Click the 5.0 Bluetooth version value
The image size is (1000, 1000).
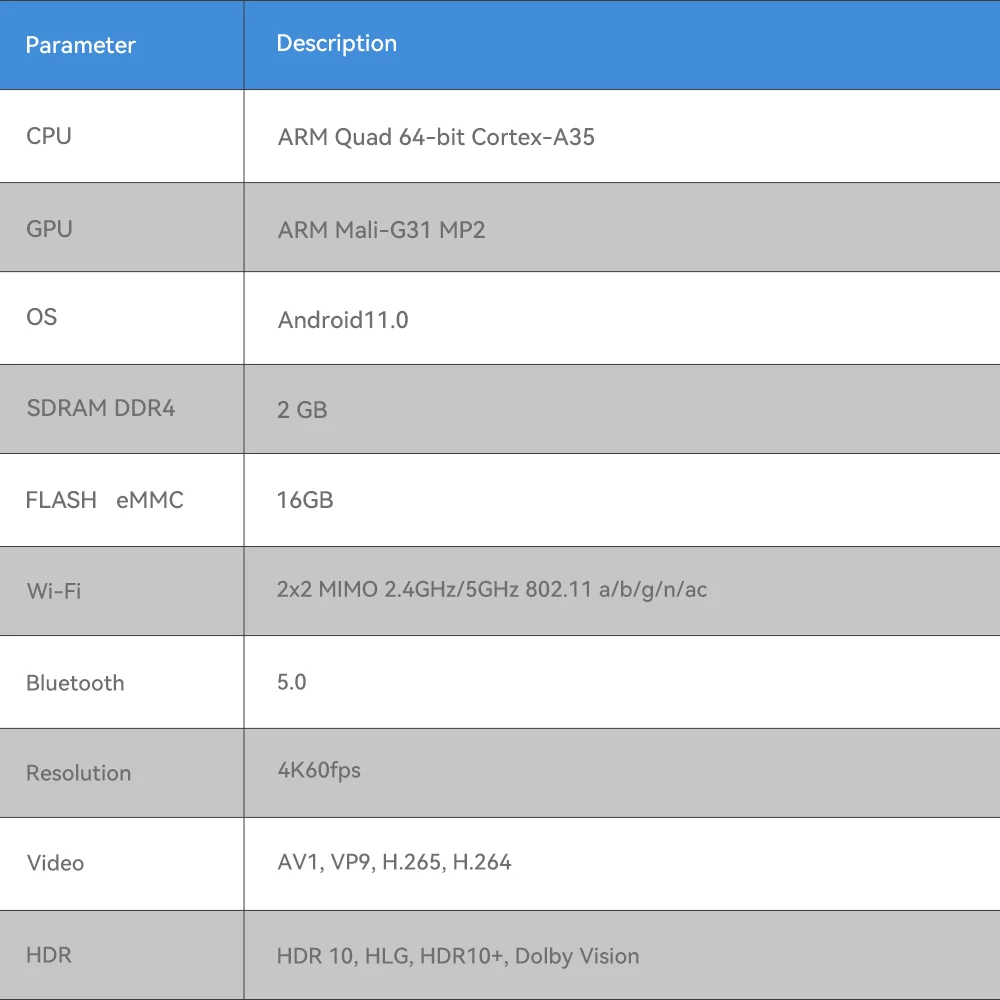(x=292, y=682)
